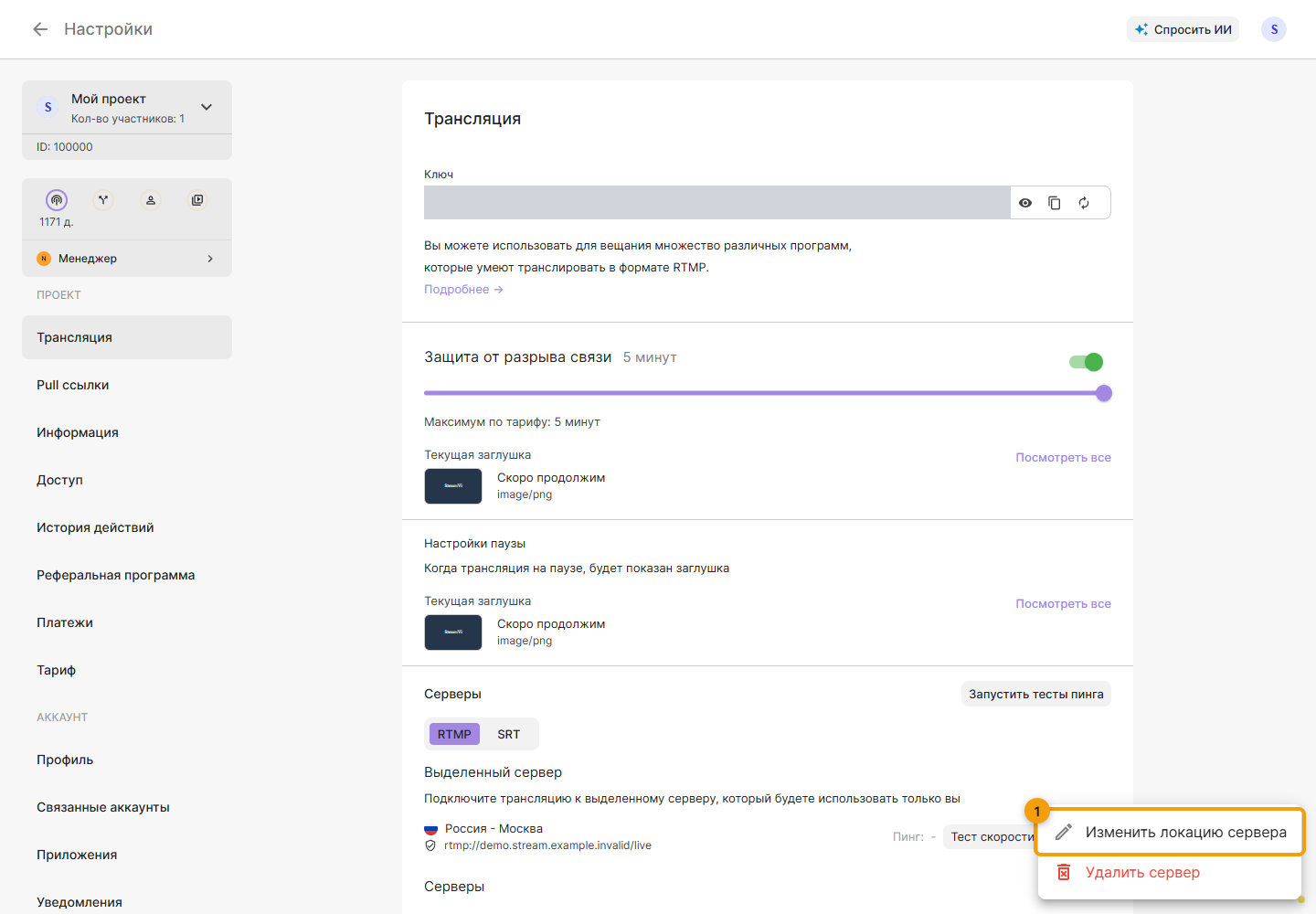Viewport: 1316px width, 914px height.
Task: Go to Информация settings section
Action: click(x=127, y=432)
